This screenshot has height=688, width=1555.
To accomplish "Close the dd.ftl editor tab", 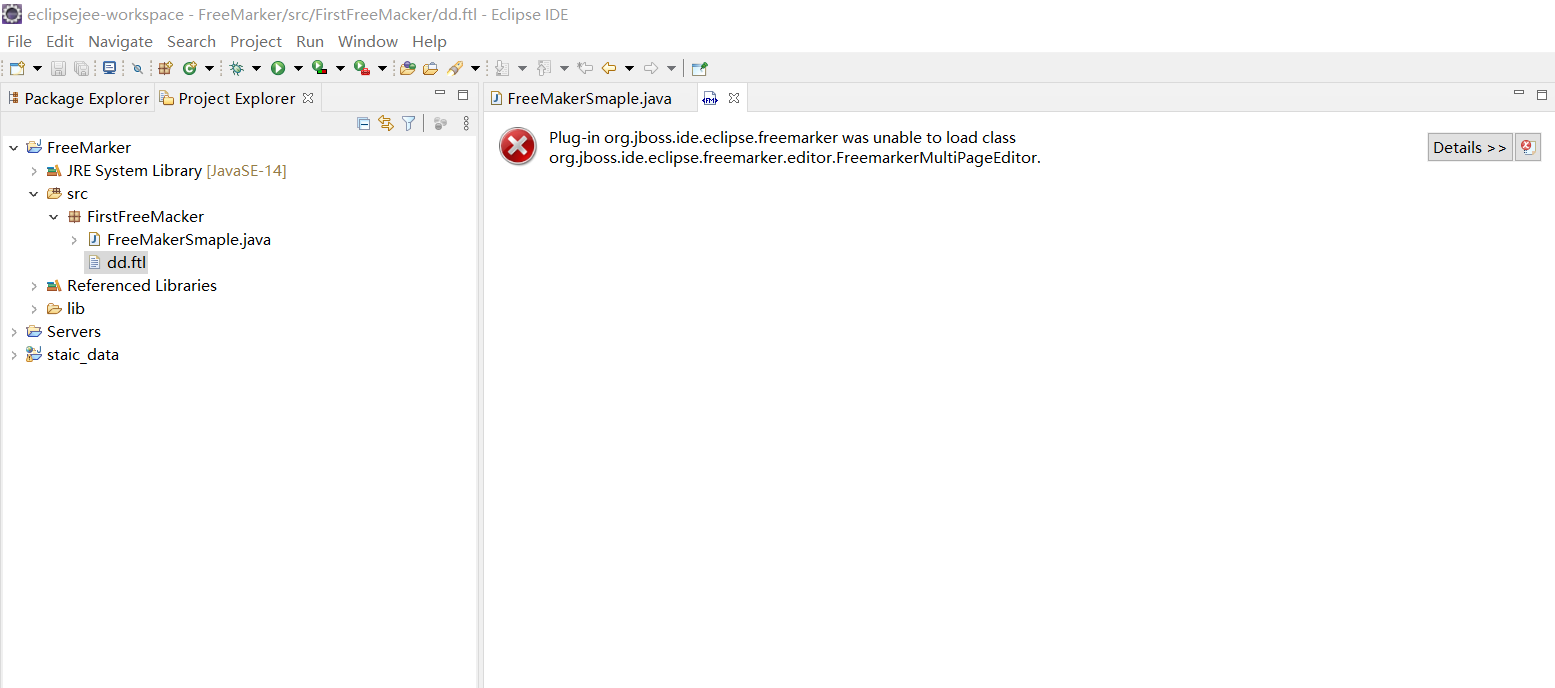I will 733,98.
